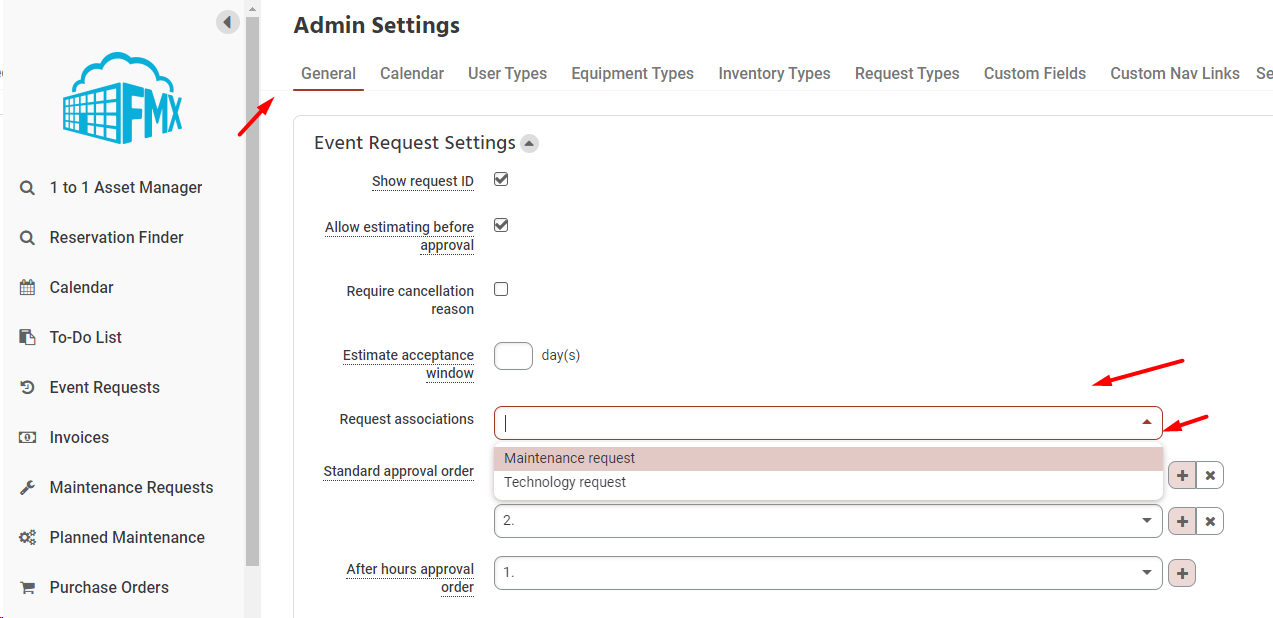Screen dimensions: 1273x618
Task: Open Planned Maintenance page
Action: pyautogui.click(x=127, y=537)
